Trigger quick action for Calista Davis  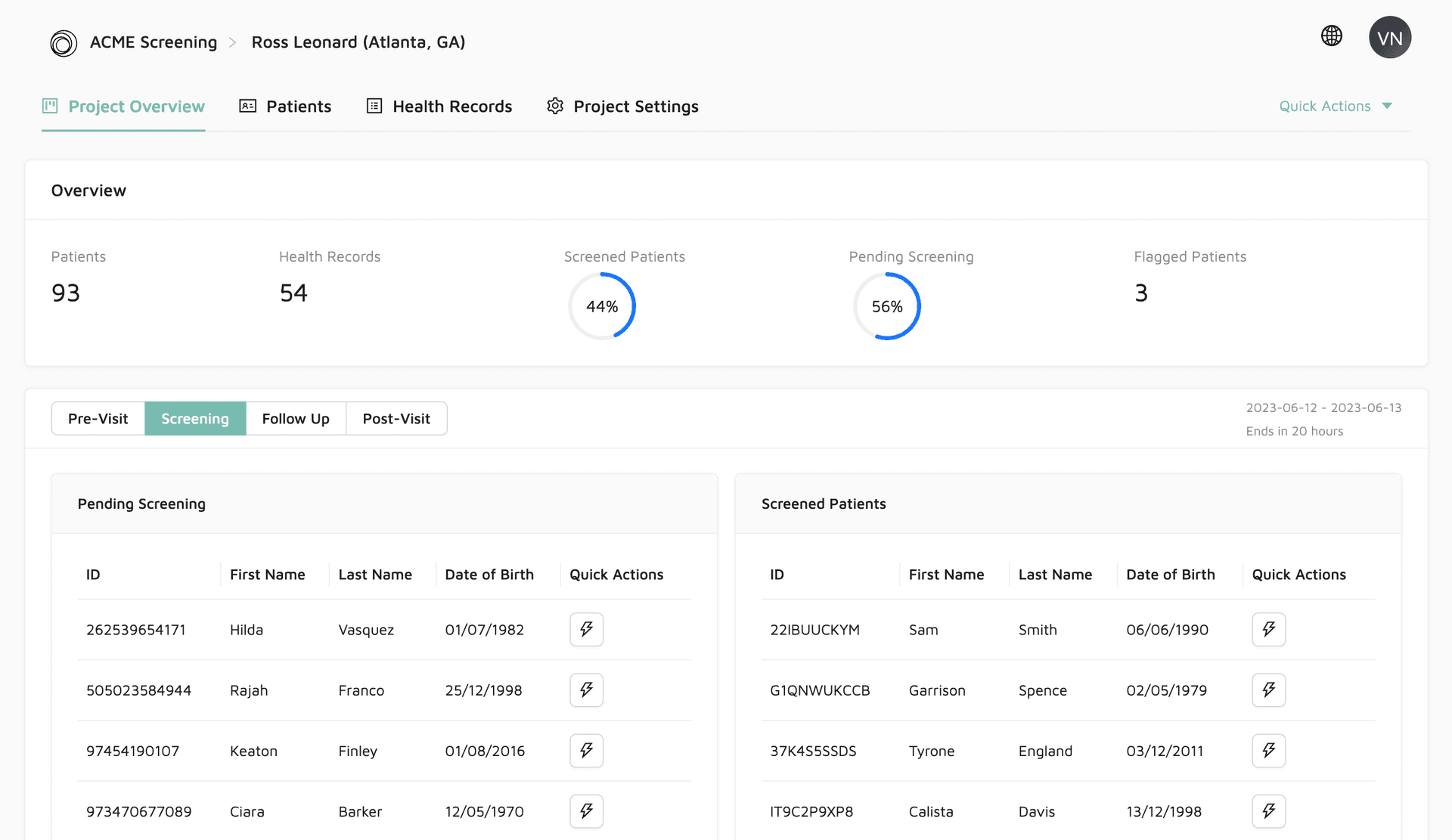1269,811
